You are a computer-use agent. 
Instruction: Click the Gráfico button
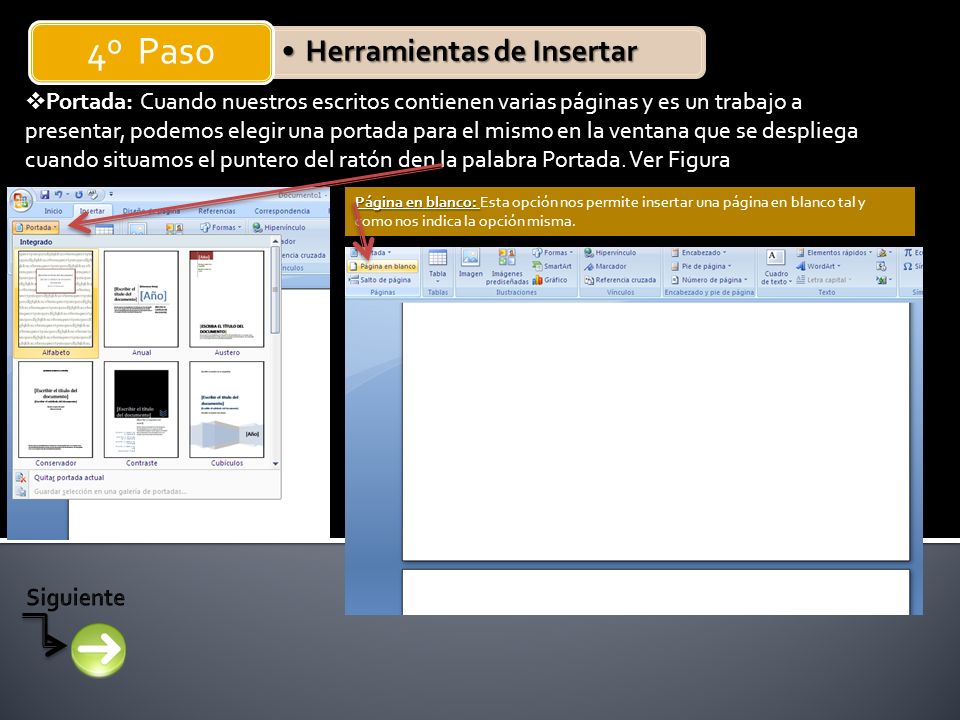tap(550, 280)
